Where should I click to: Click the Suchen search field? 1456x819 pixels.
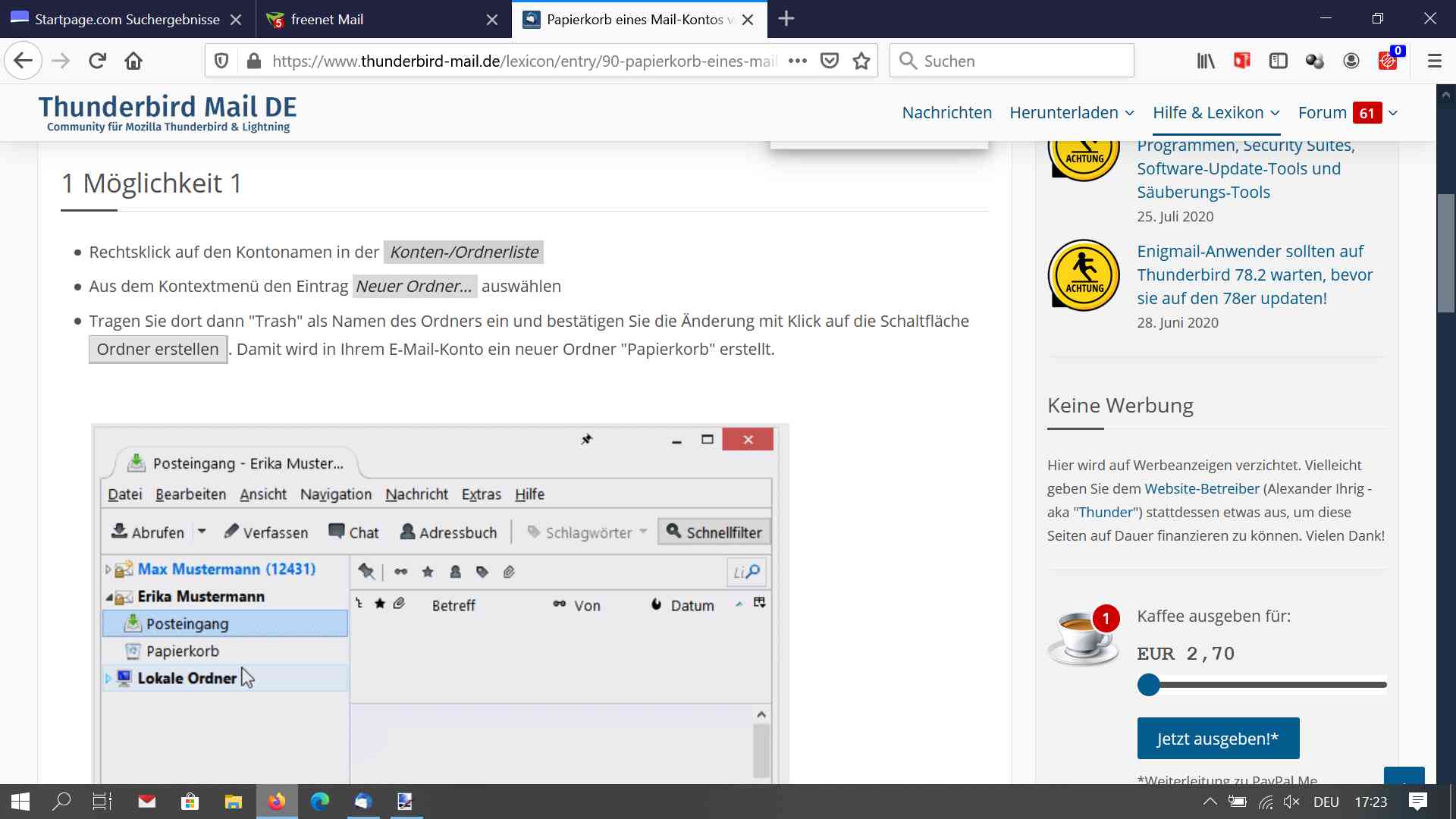[x=1012, y=61]
